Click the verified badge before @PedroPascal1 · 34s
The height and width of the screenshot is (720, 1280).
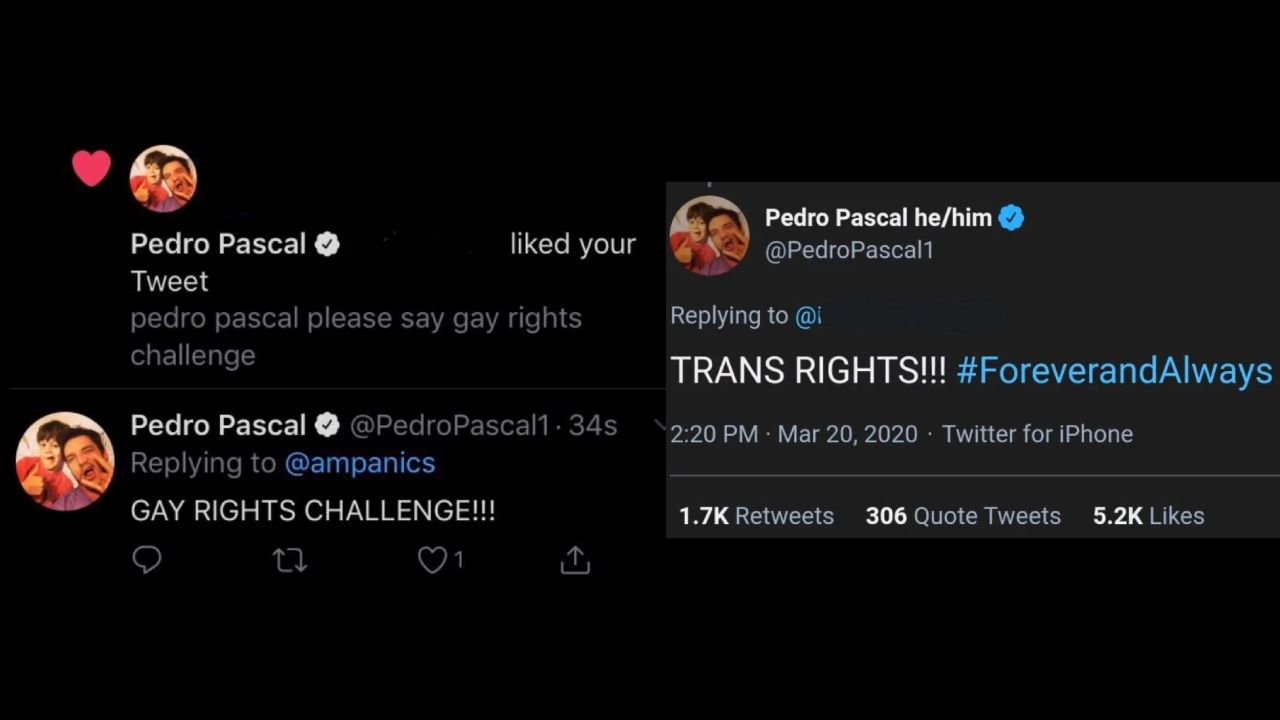point(328,425)
